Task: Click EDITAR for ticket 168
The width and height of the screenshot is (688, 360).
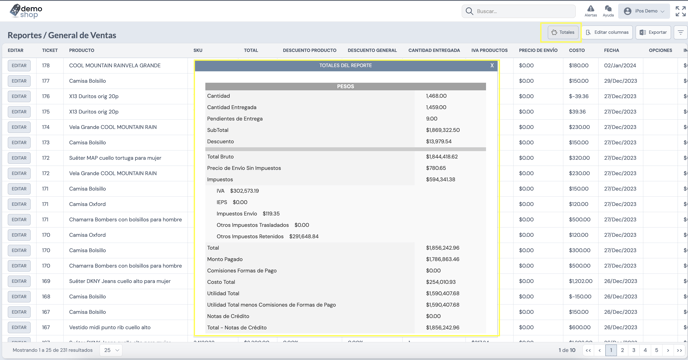Action: pos(19,296)
